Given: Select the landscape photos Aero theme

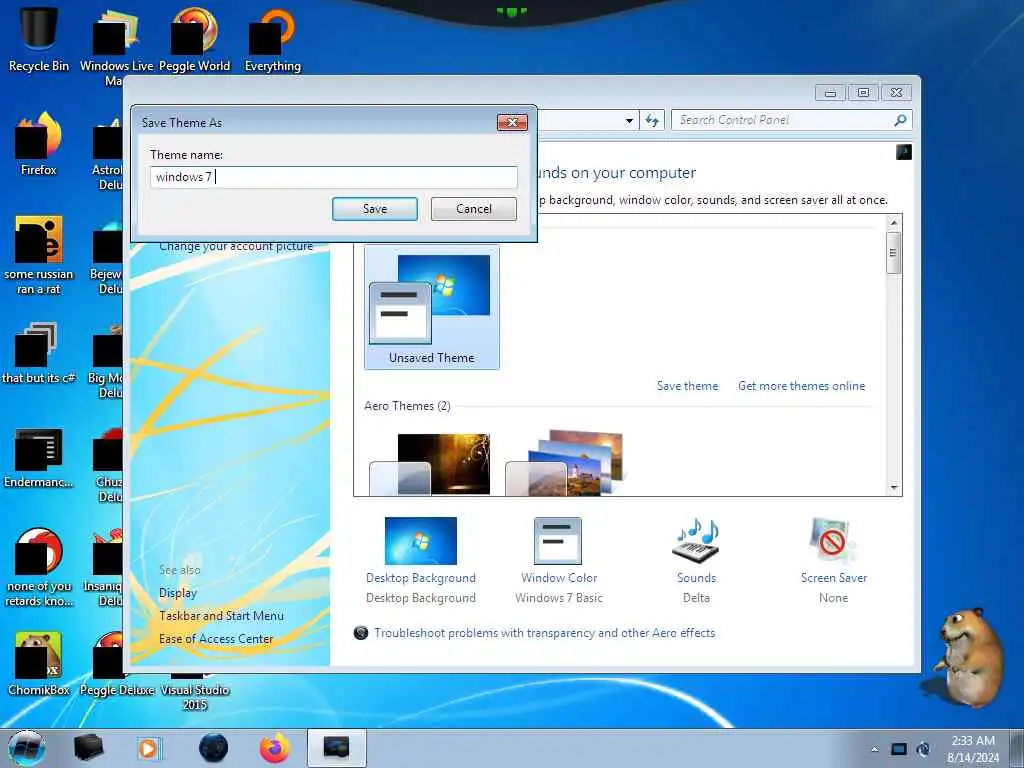Looking at the screenshot, I should pyautogui.click(x=565, y=462).
